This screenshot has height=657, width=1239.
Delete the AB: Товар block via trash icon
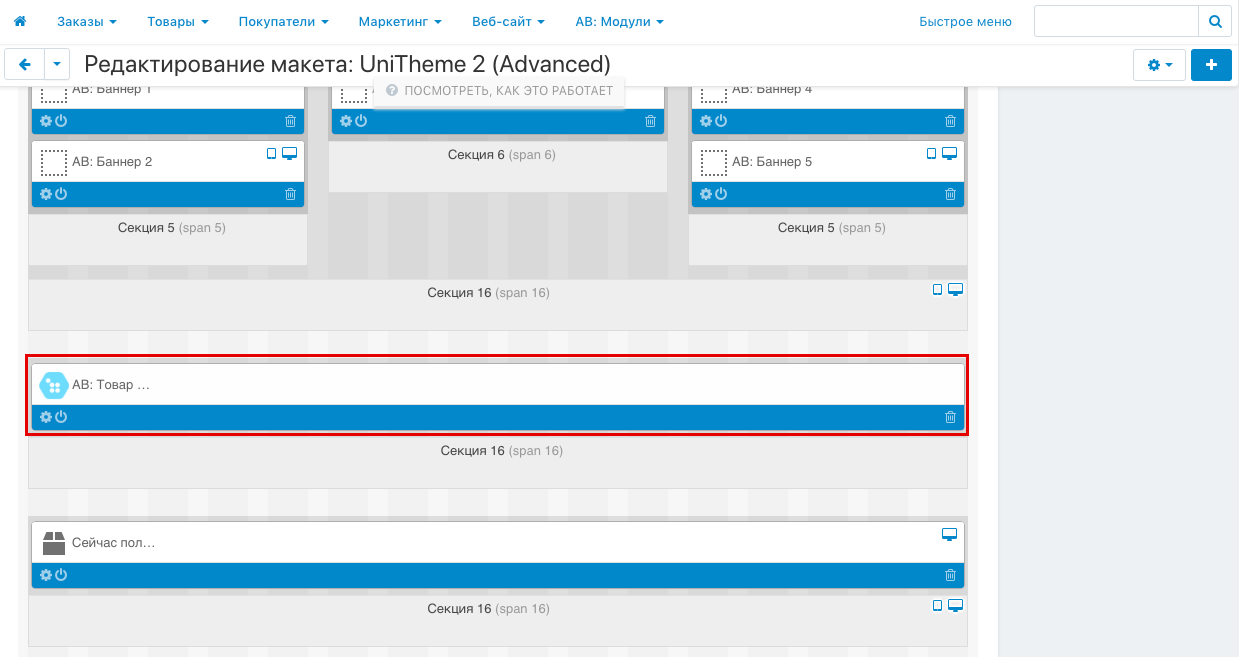(x=950, y=417)
